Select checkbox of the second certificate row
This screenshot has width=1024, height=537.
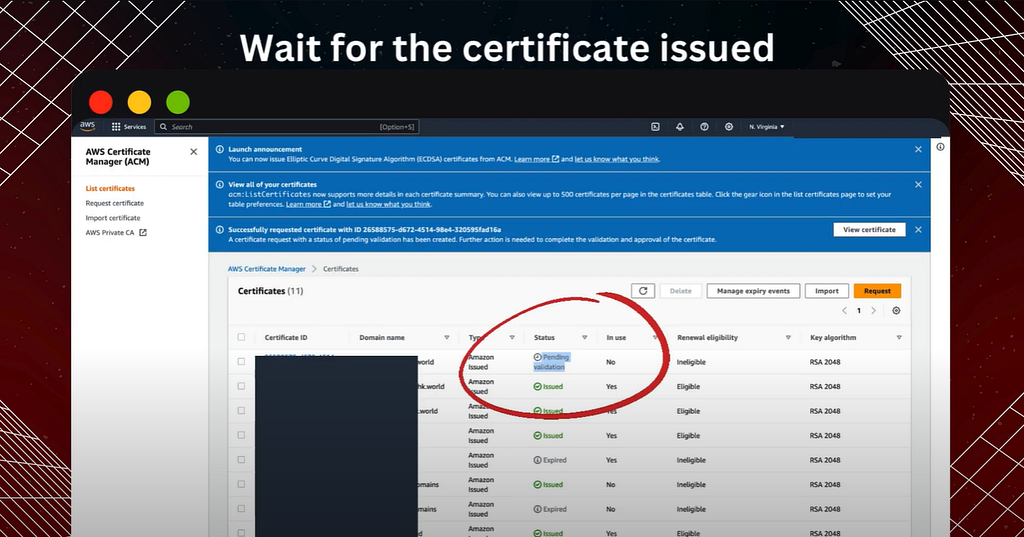pos(241,386)
